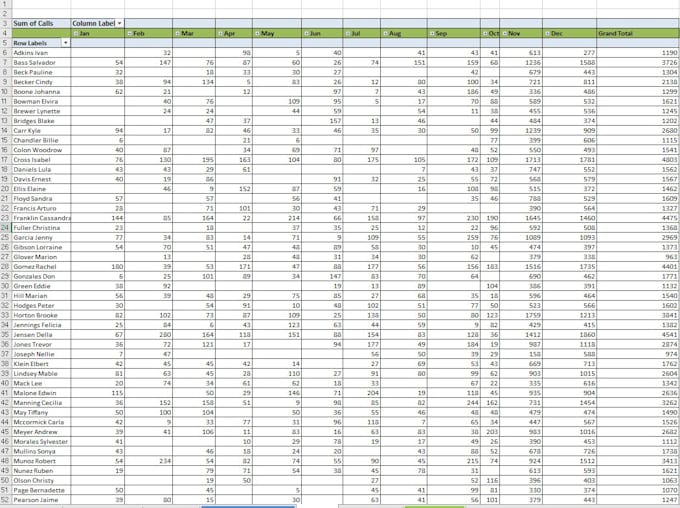Select the Francis Arturo row label

click(x=41, y=208)
